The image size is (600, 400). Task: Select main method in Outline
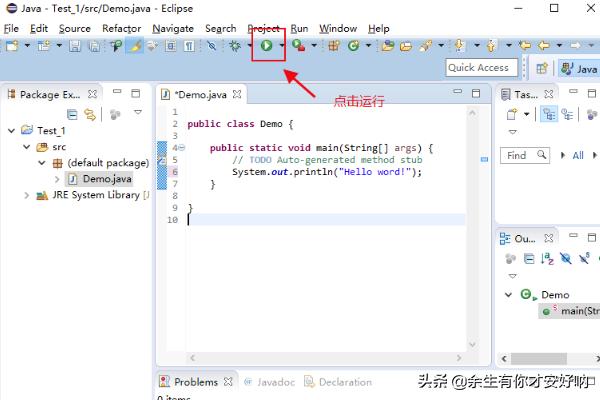(570, 311)
